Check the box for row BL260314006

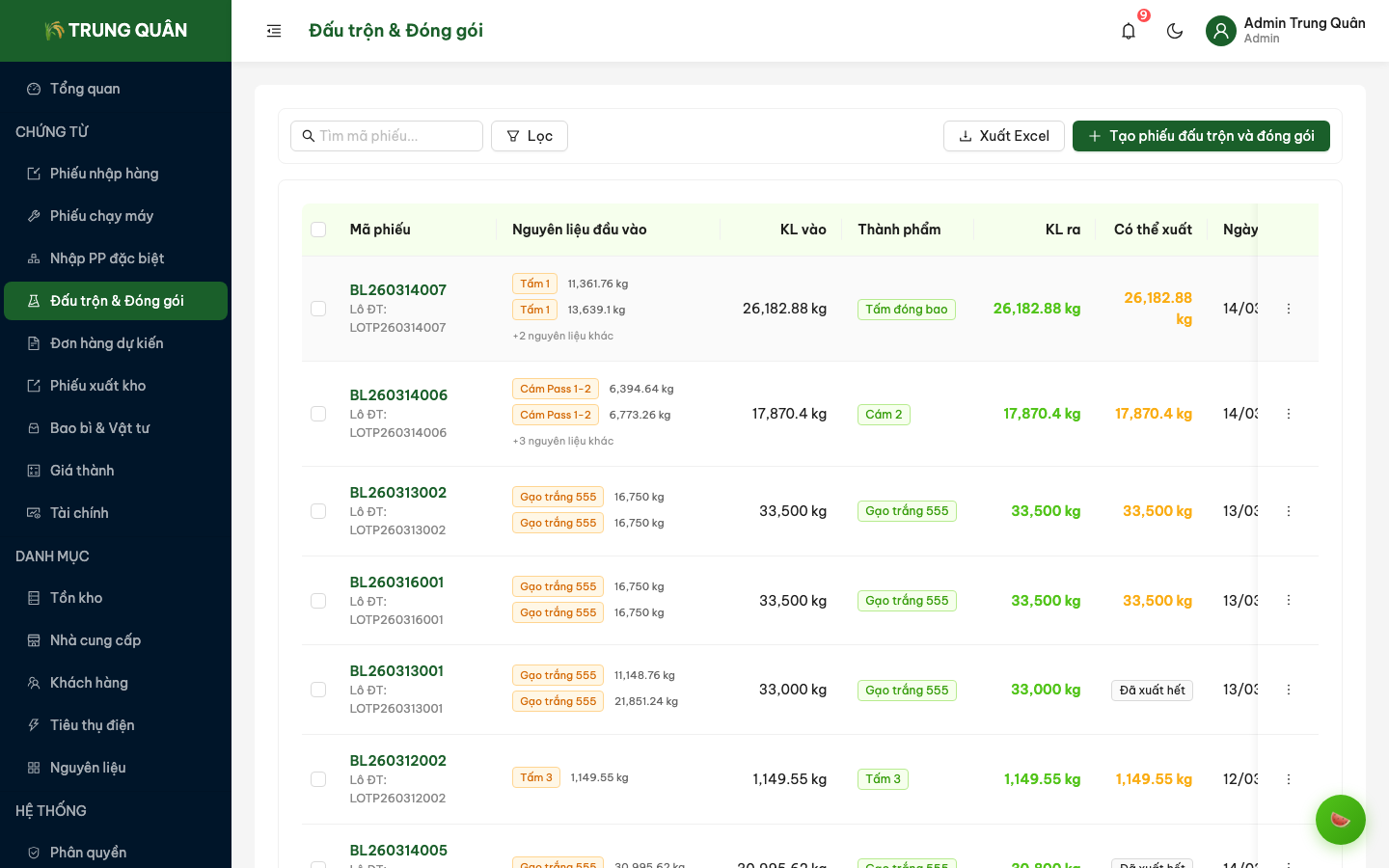click(318, 414)
